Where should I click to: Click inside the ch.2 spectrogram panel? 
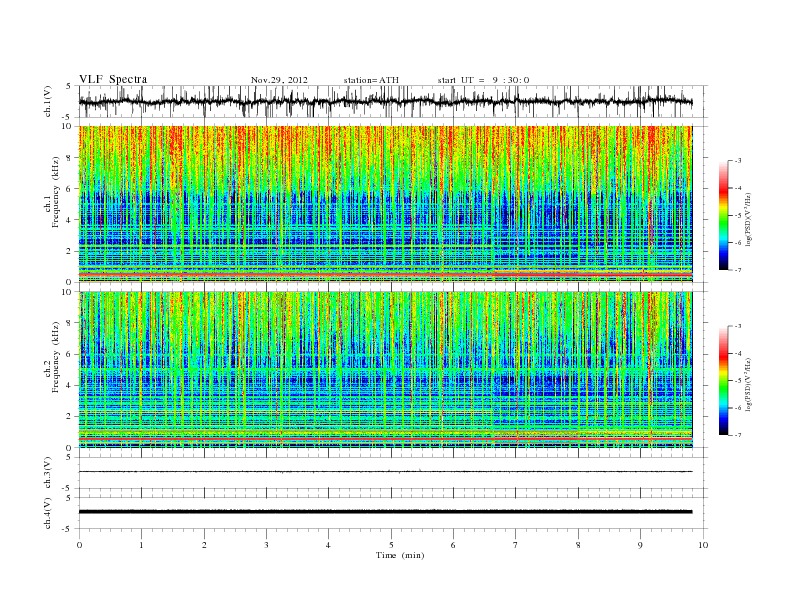[385, 370]
